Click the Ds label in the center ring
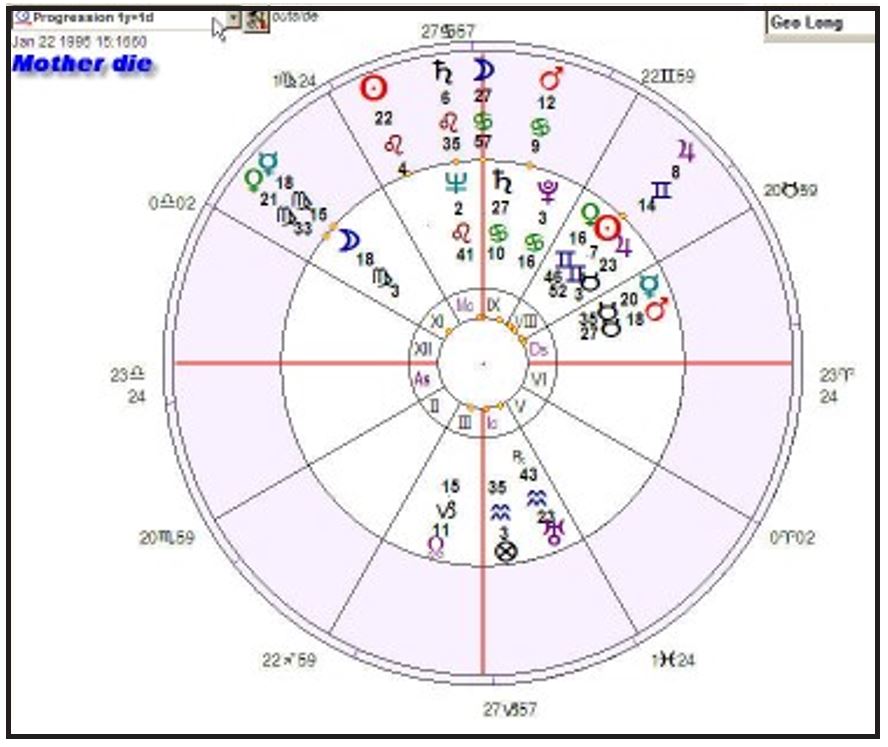This screenshot has height=747, width=888. (538, 349)
